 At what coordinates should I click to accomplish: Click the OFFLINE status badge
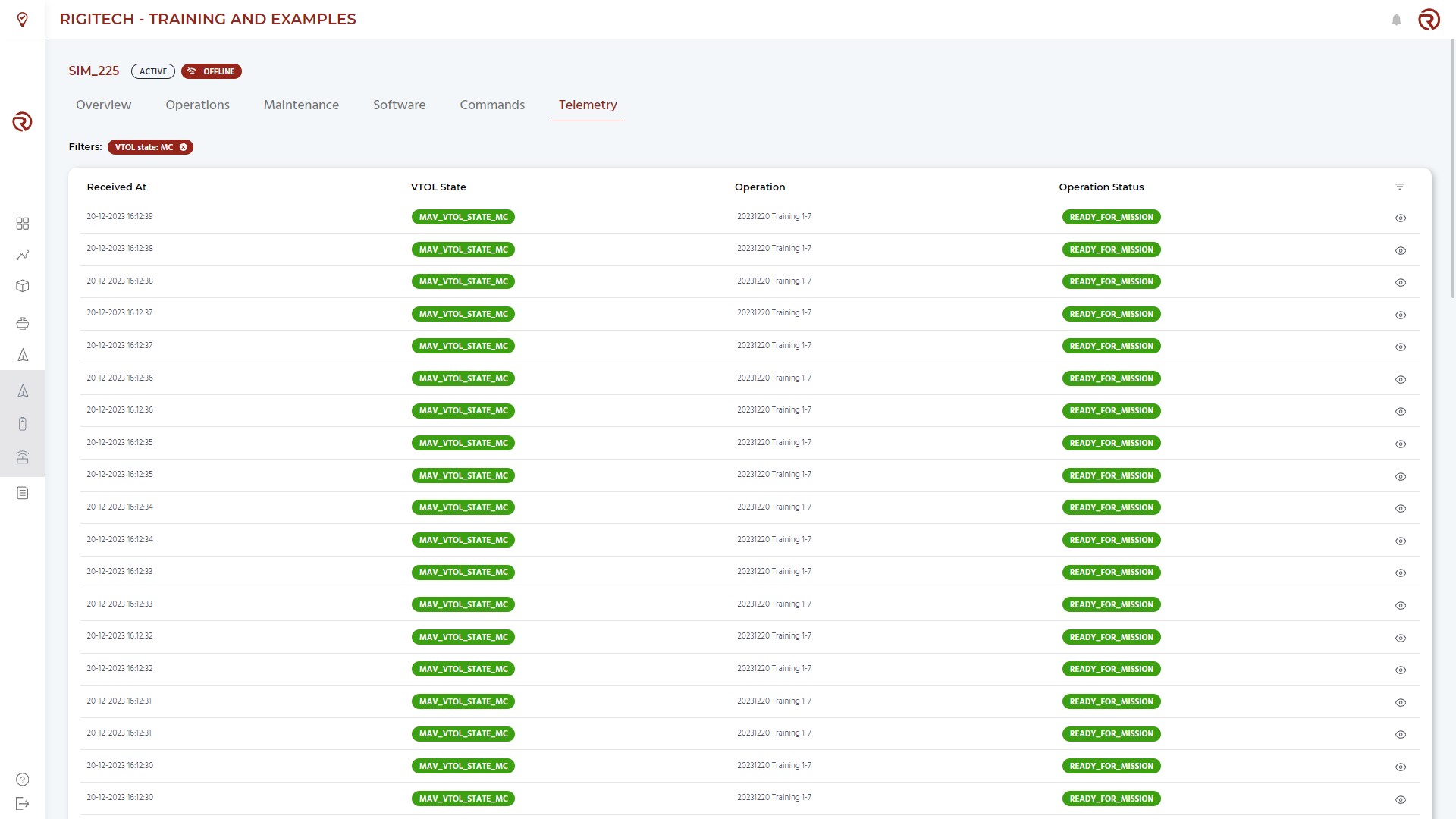212,71
